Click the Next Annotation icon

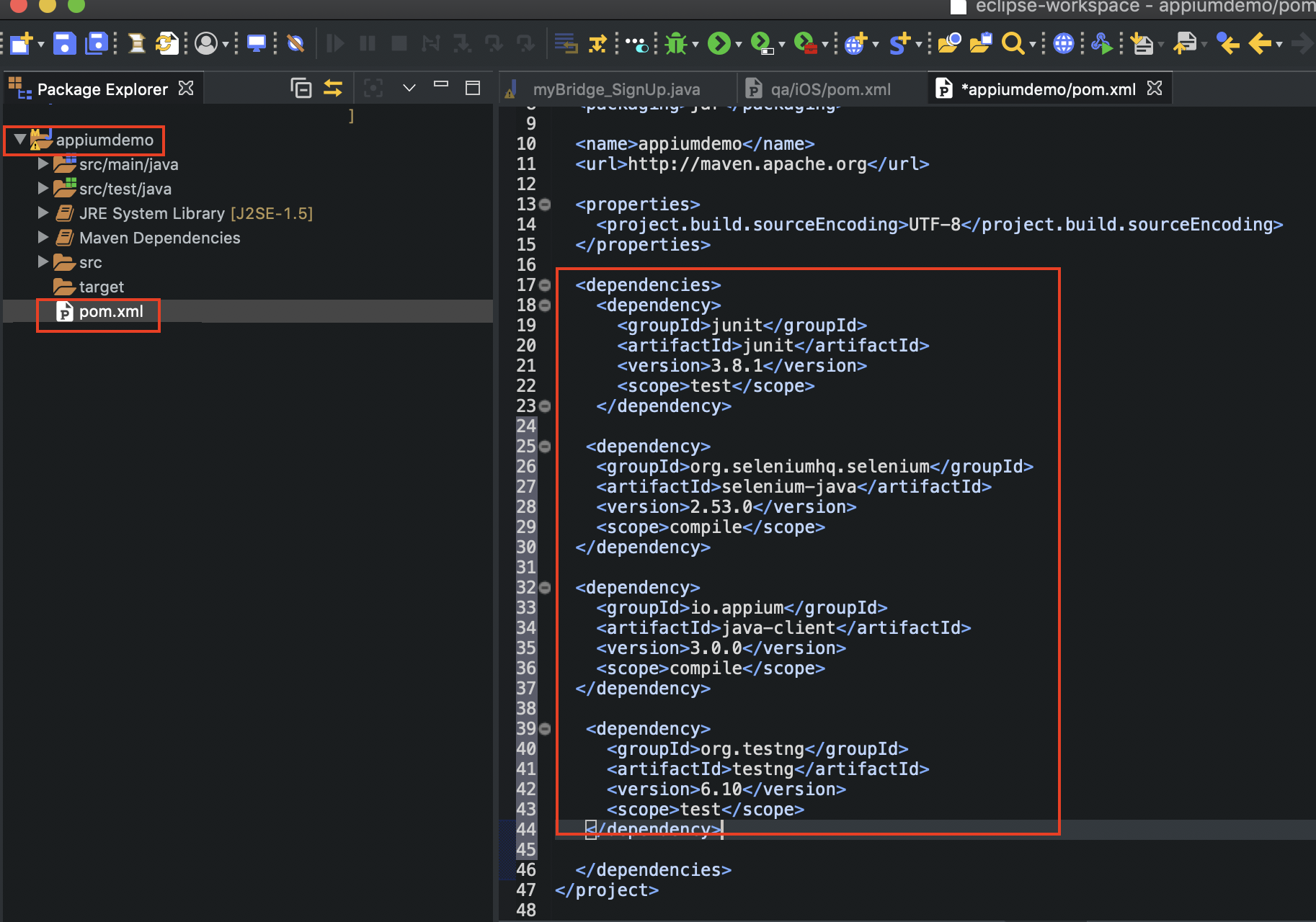coord(1142,44)
